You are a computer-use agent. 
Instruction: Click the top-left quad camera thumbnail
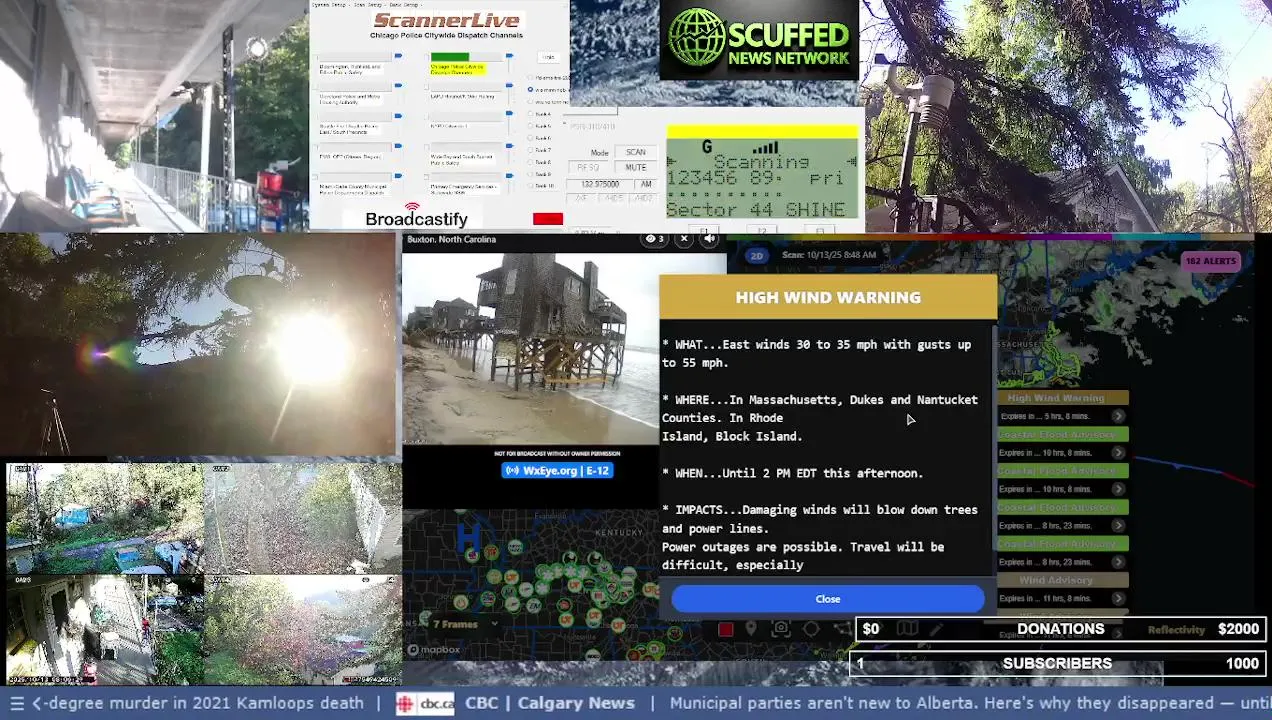[x=104, y=518]
